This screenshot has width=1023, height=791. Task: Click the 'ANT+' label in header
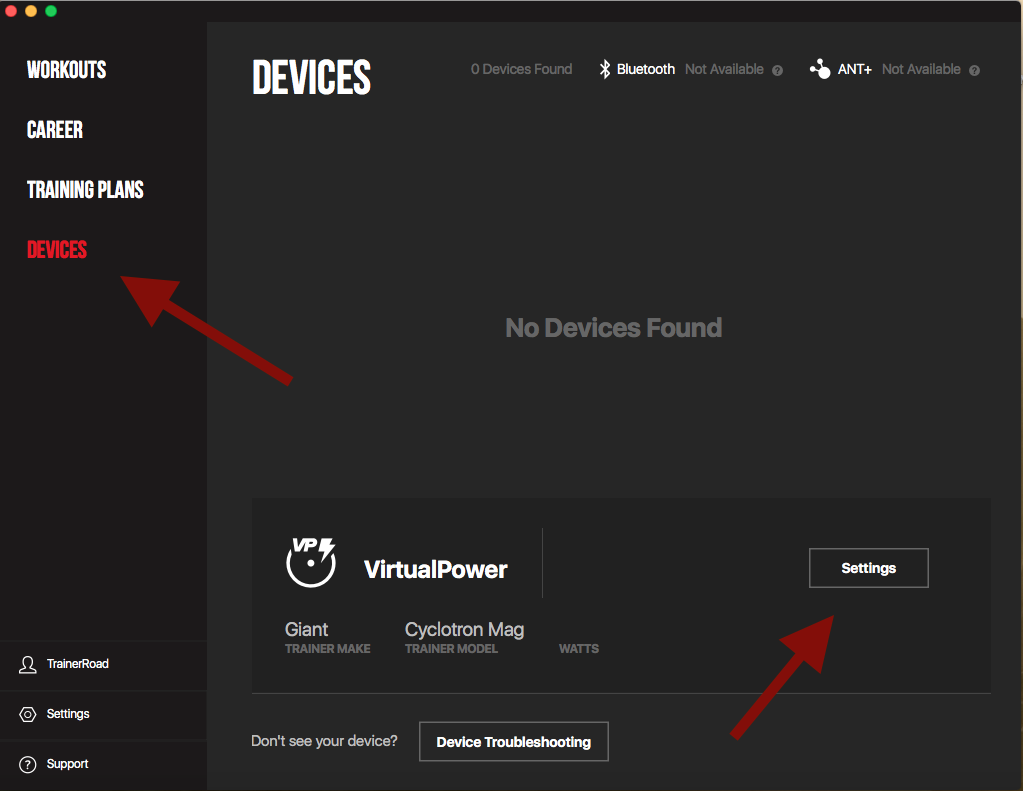pyautogui.click(x=855, y=69)
